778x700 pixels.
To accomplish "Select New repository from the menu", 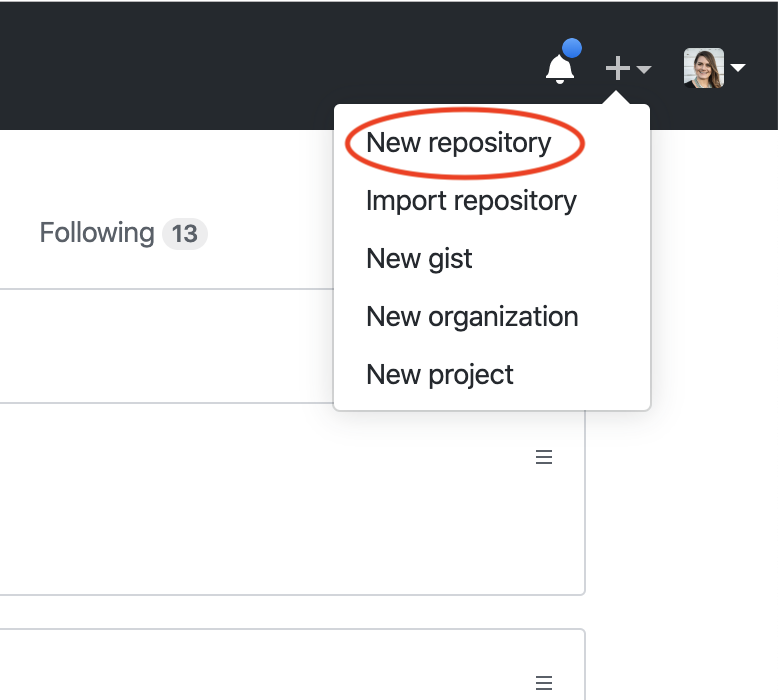I will pyautogui.click(x=459, y=142).
